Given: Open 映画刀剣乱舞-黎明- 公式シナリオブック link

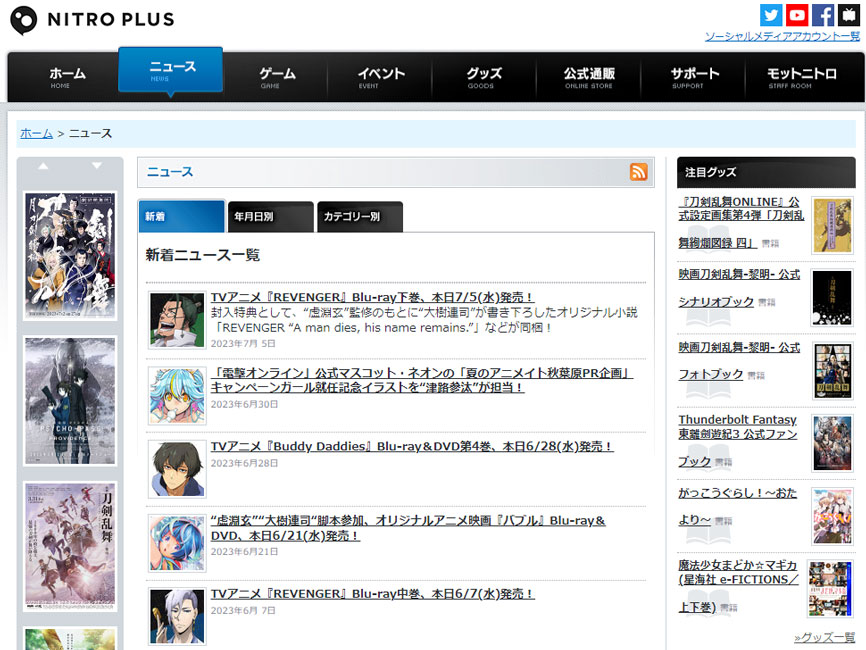Looking at the screenshot, I should pos(740,288).
